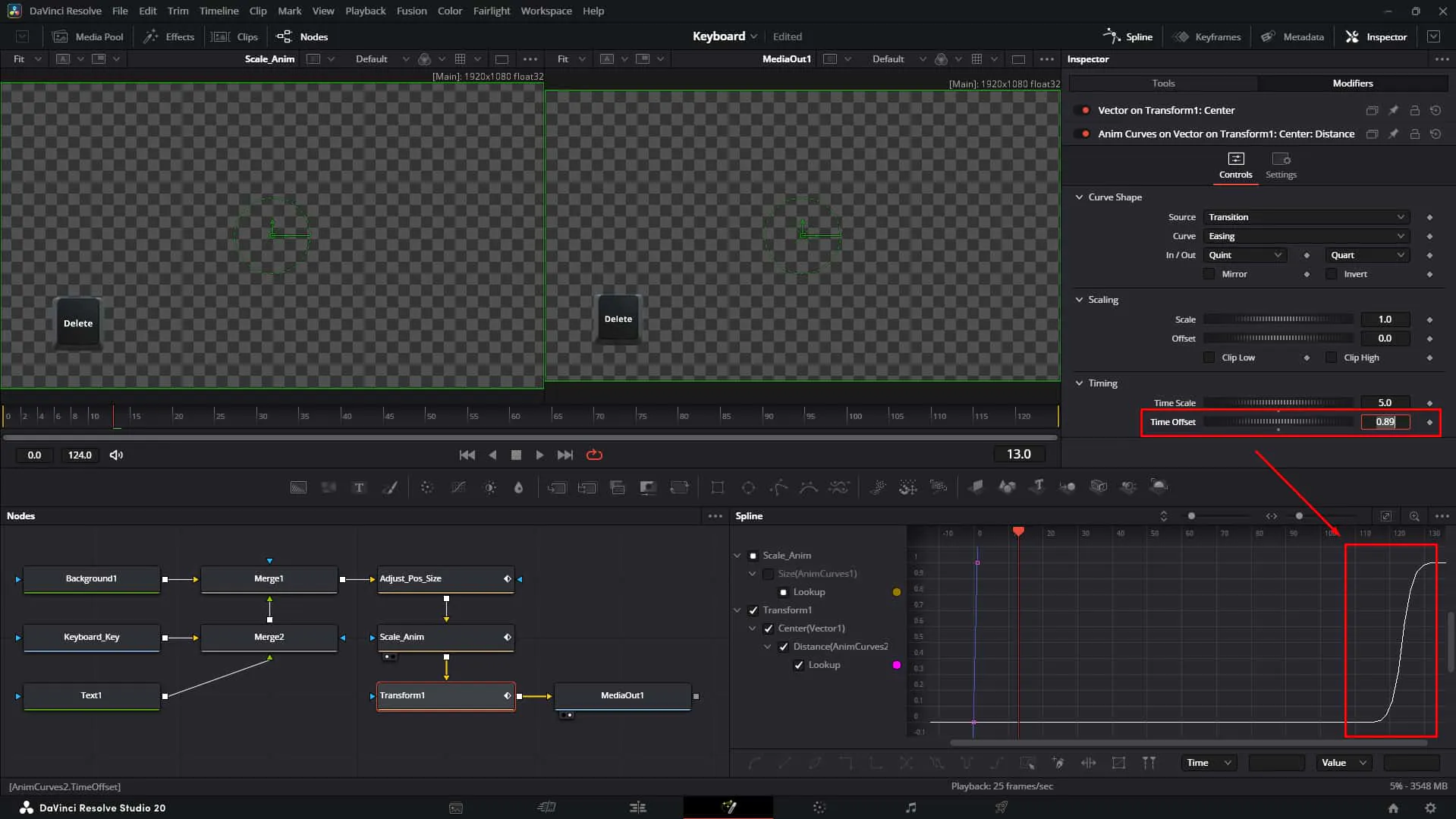Screen dimensions: 1456x819
Task: Open the Out dropdown set to Quart
Action: coord(1366,255)
